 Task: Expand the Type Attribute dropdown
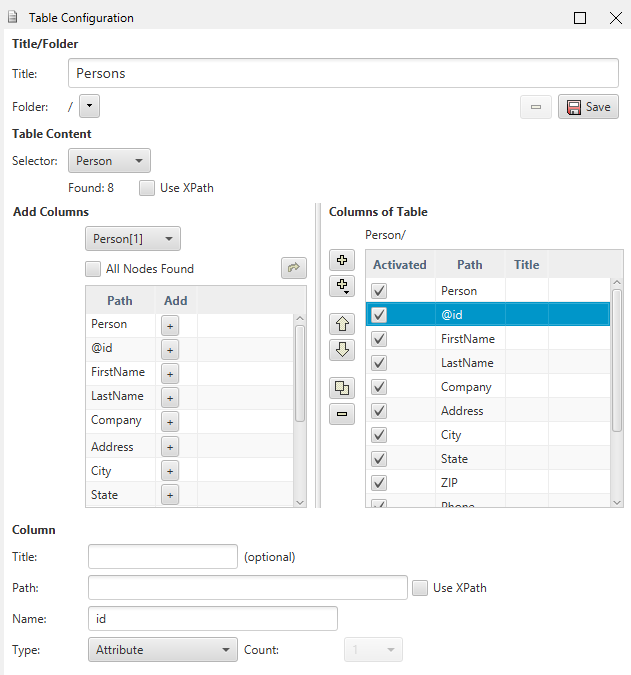click(x=162, y=650)
